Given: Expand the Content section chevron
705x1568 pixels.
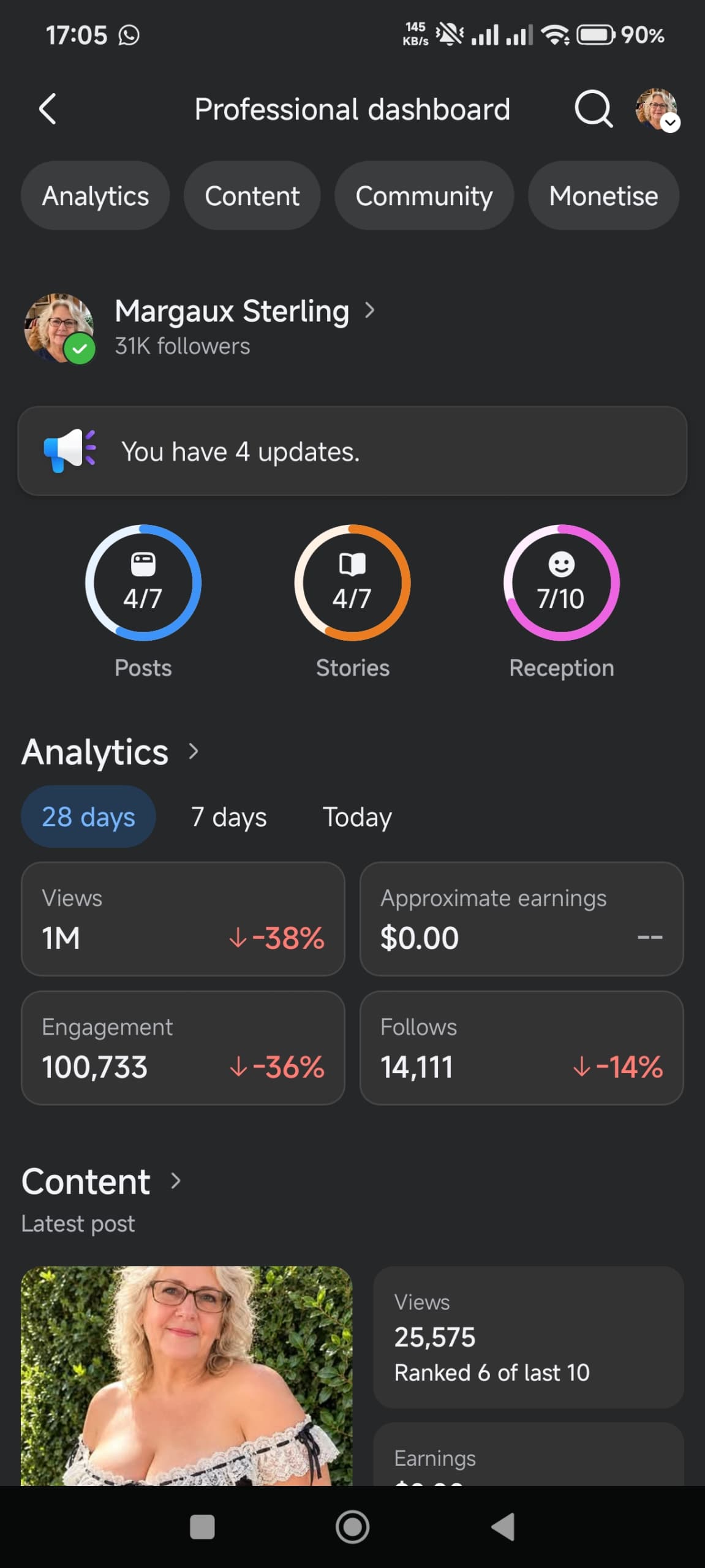Looking at the screenshot, I should 176,1180.
